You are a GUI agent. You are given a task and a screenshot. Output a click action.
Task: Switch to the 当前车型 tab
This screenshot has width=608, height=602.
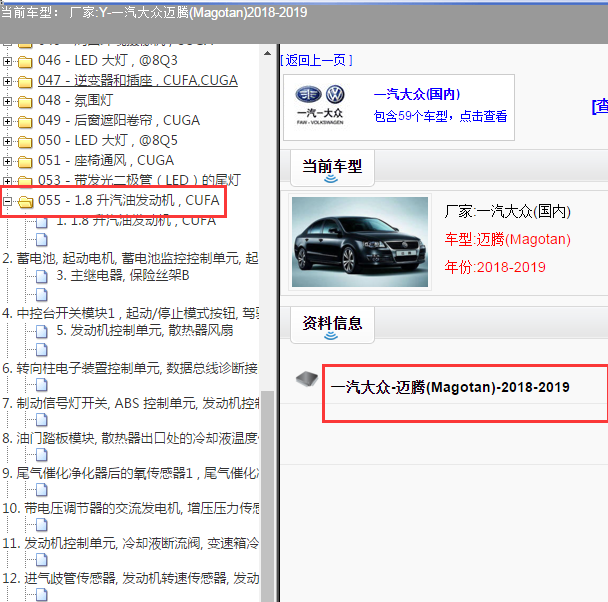coord(332,167)
